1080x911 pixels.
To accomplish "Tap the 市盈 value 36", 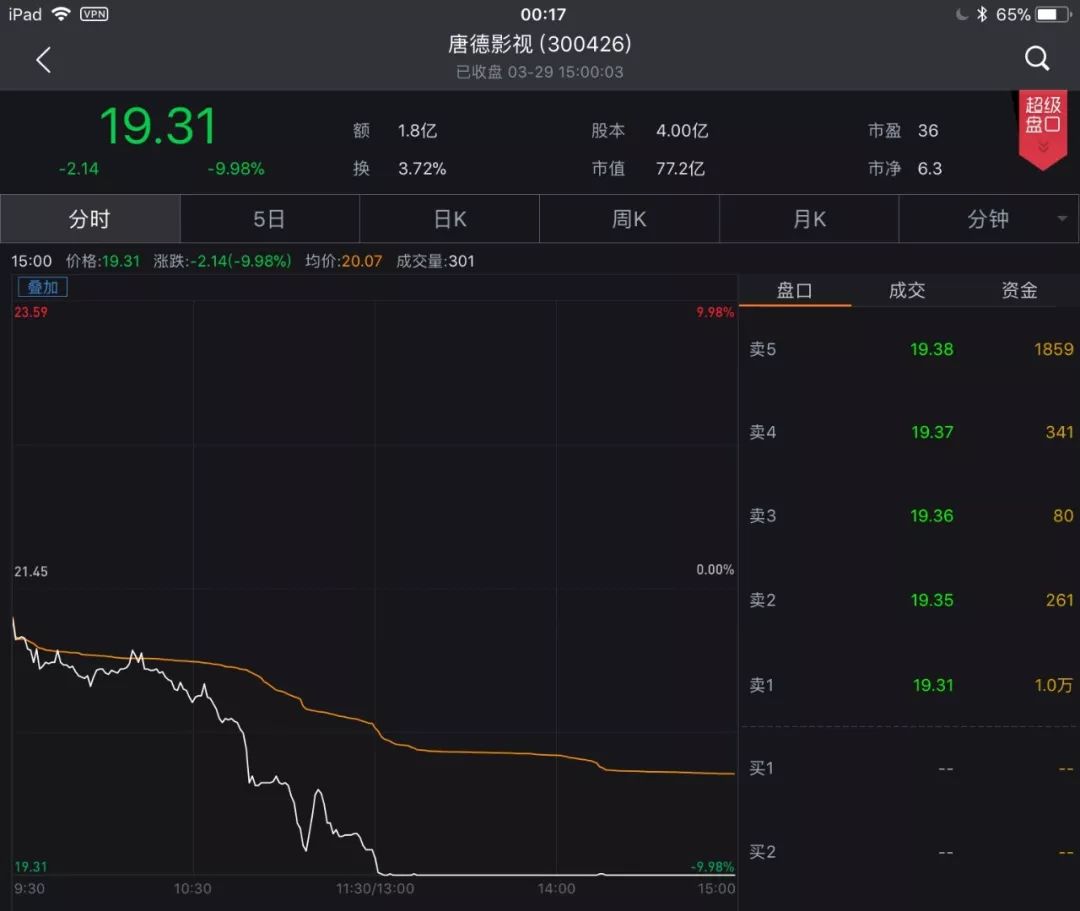I will pos(928,131).
